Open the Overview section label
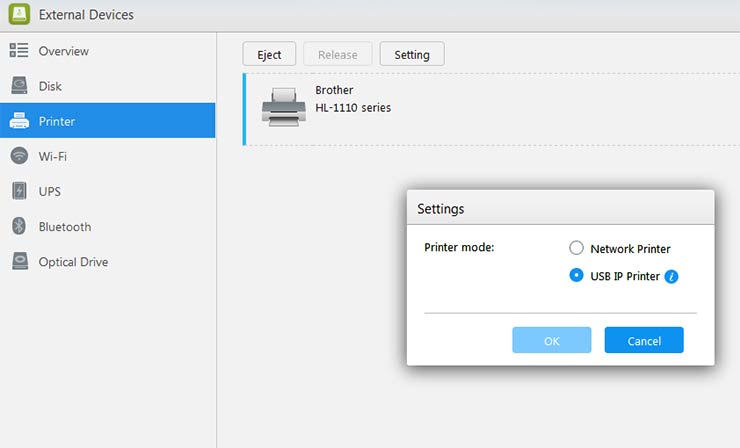This screenshot has height=448, width=740. 64,51
